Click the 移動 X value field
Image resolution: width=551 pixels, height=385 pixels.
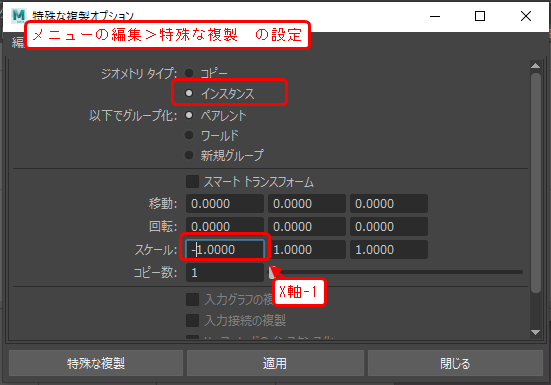[225, 204]
